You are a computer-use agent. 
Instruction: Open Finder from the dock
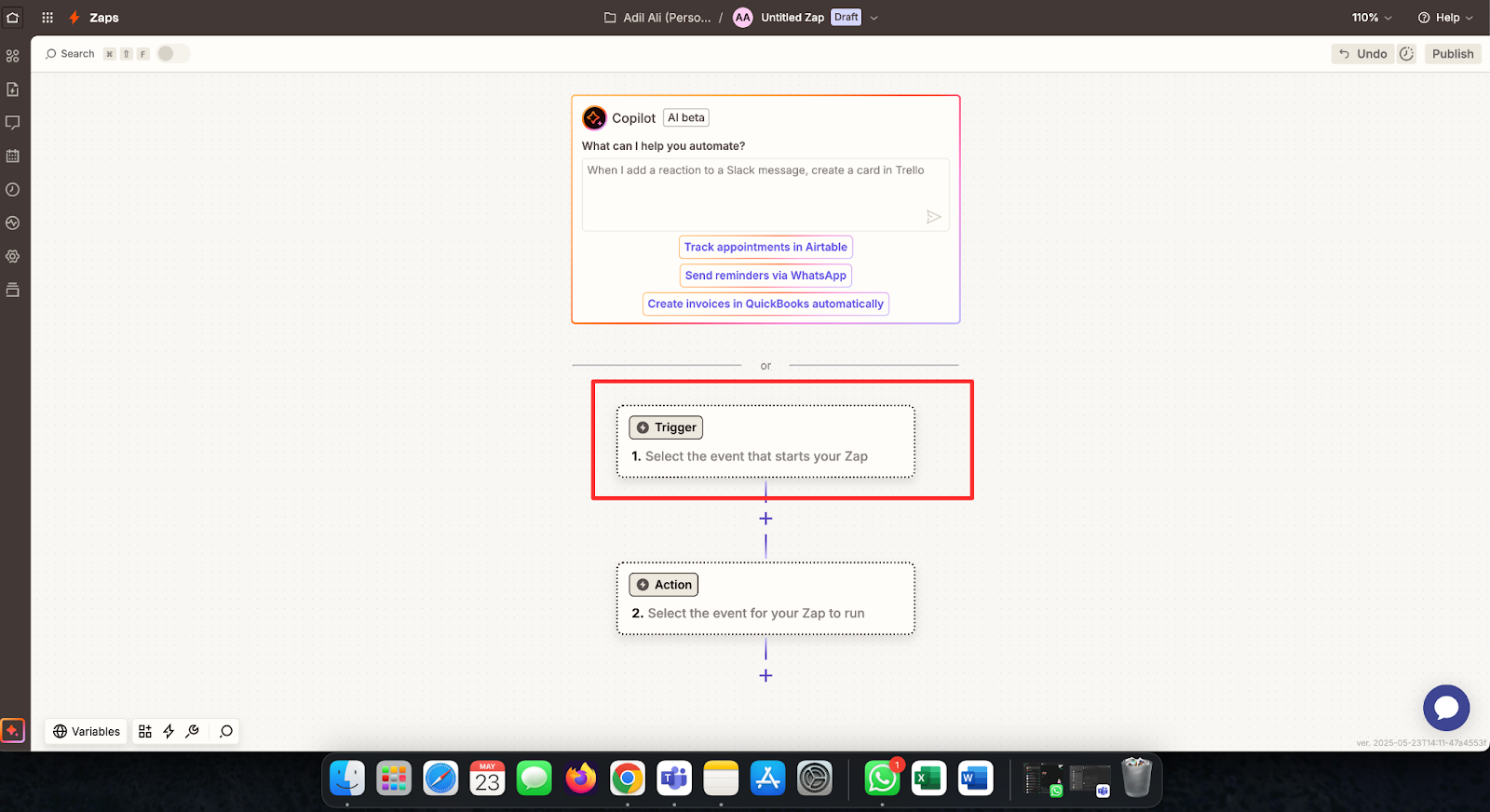pyautogui.click(x=347, y=778)
